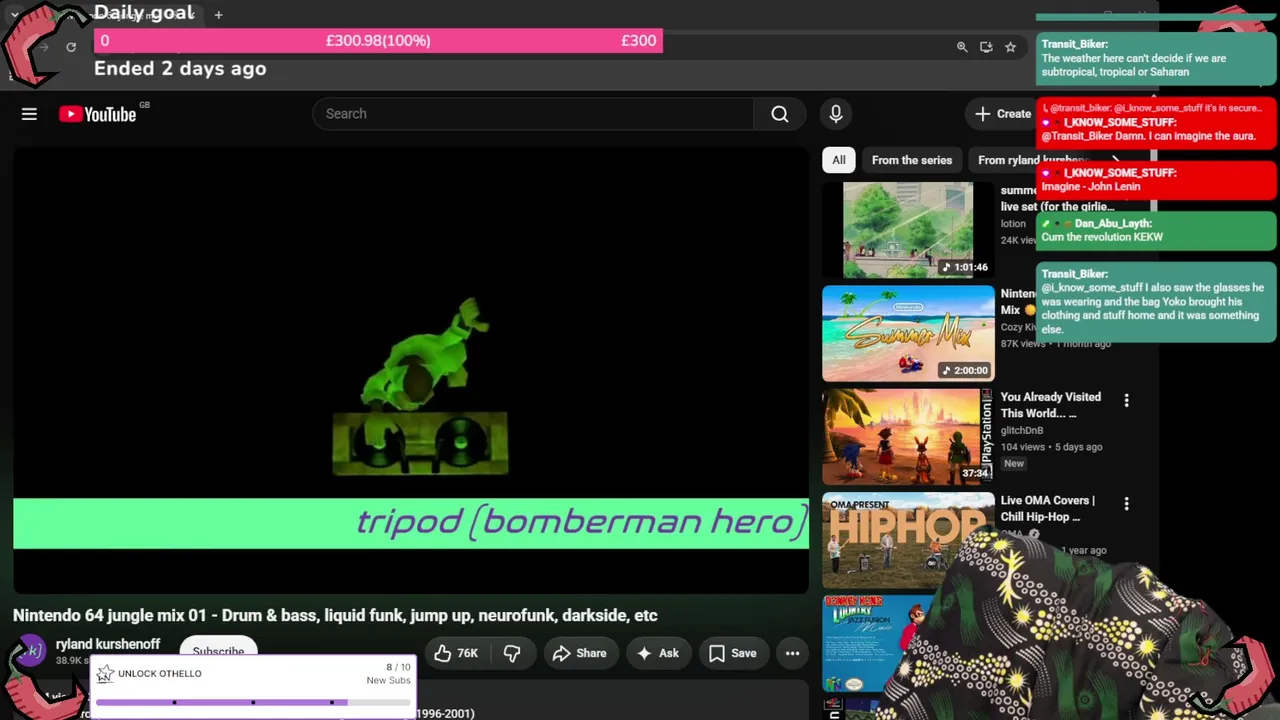
Task: Click the search magnifier button
Action: click(x=780, y=114)
